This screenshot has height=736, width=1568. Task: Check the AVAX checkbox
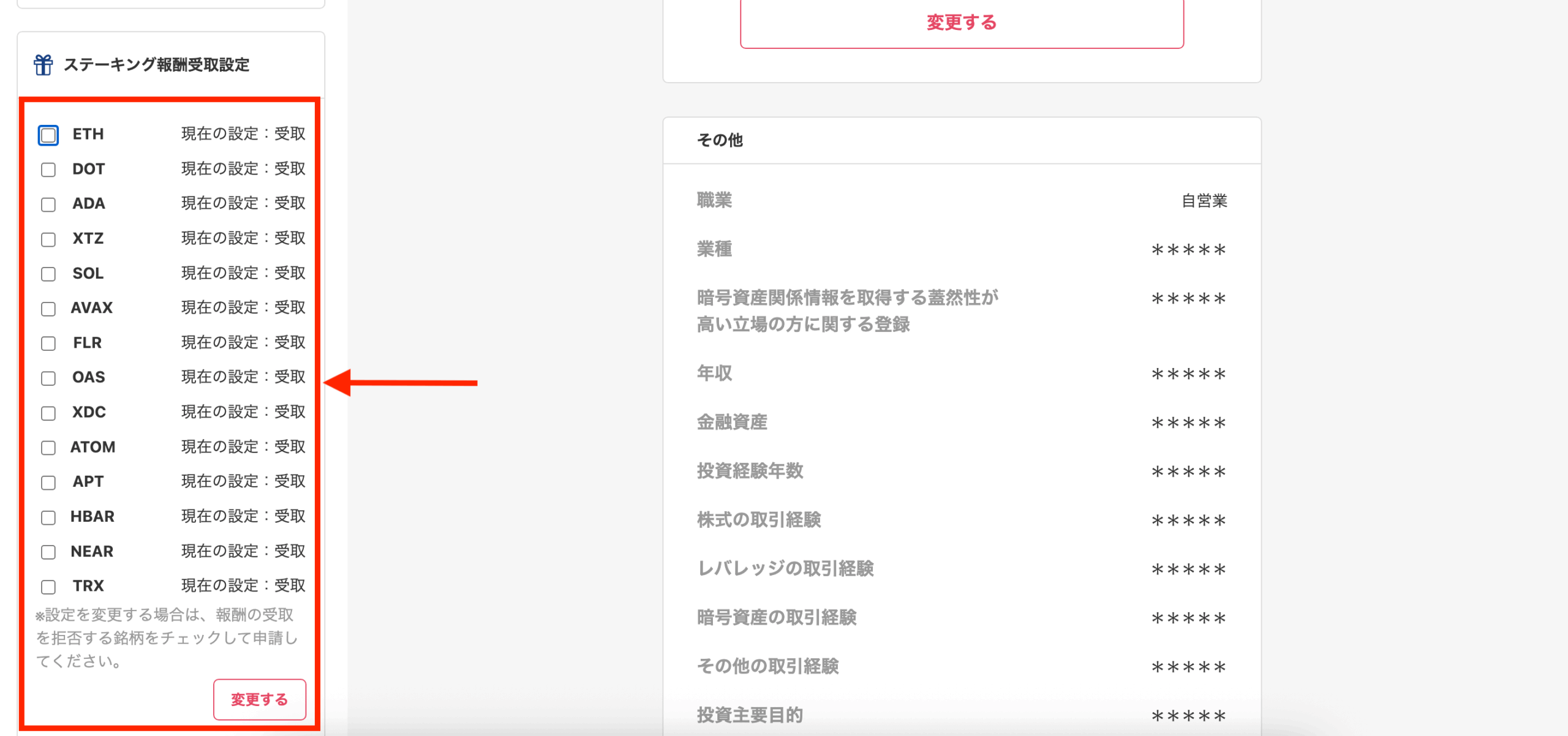(48, 309)
